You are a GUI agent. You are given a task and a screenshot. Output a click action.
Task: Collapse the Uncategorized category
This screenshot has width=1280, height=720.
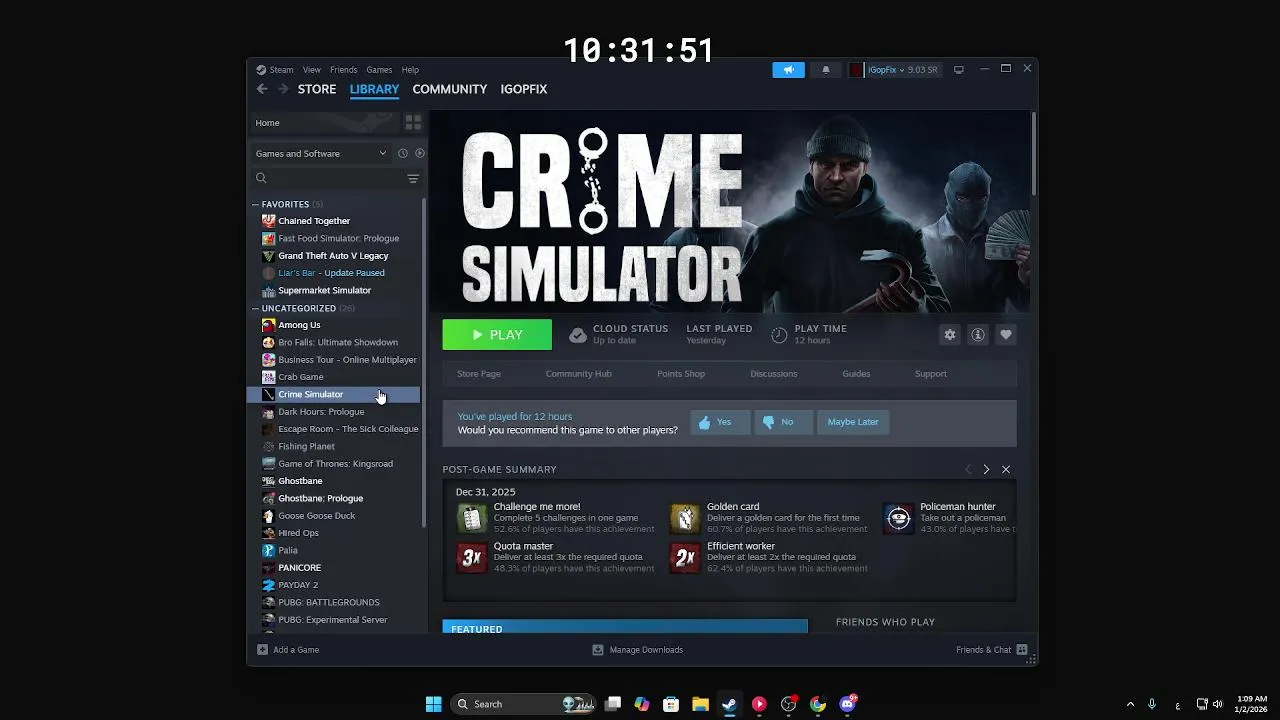pyautogui.click(x=256, y=308)
